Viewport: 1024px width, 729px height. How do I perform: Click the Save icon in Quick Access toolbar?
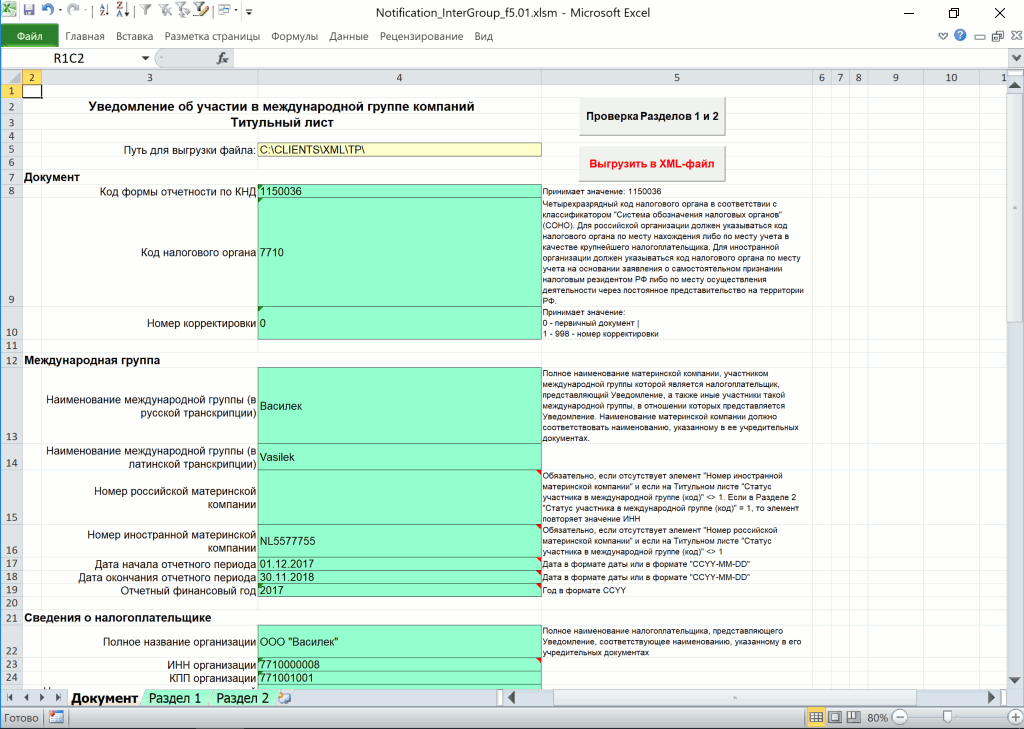(29, 11)
